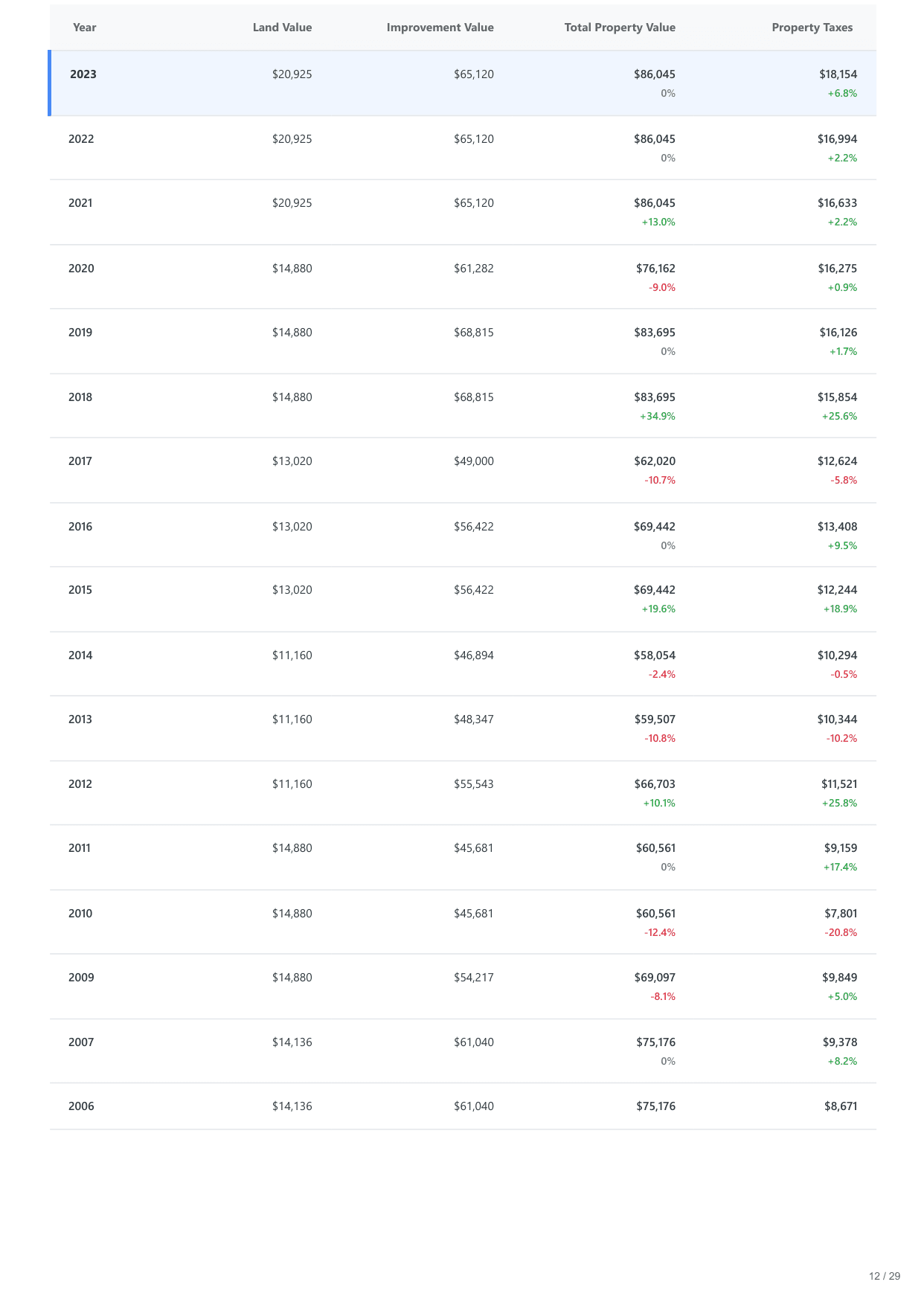
Task: Click the -20.8% tax change in 2010
Action: tap(841, 932)
